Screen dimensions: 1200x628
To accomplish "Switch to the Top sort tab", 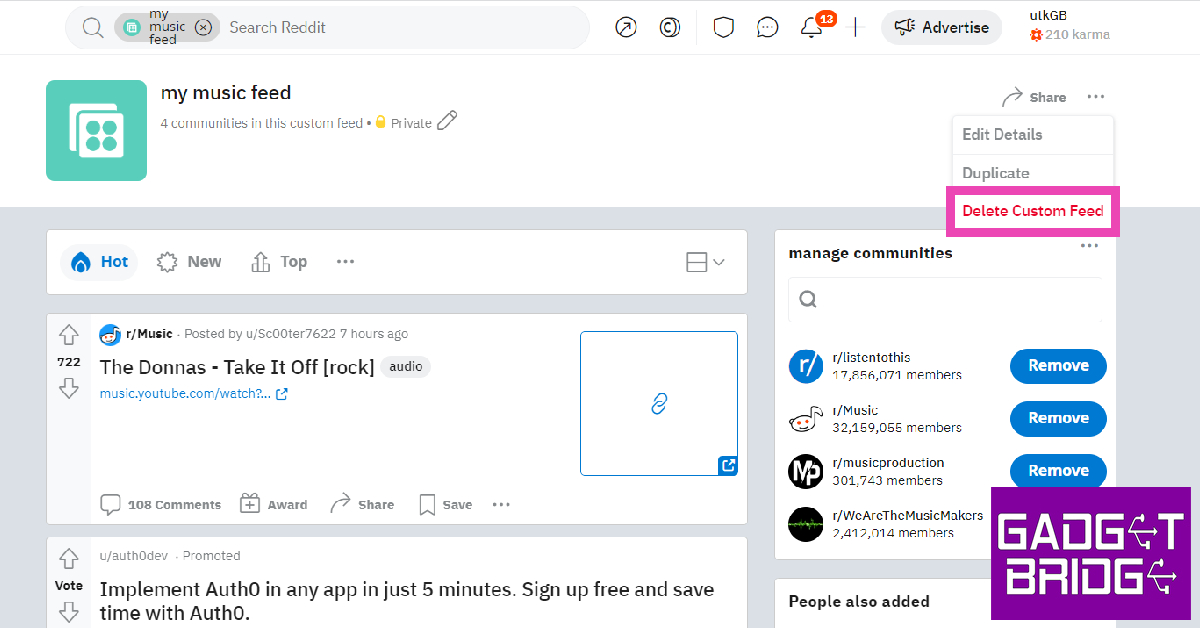I will 278,262.
